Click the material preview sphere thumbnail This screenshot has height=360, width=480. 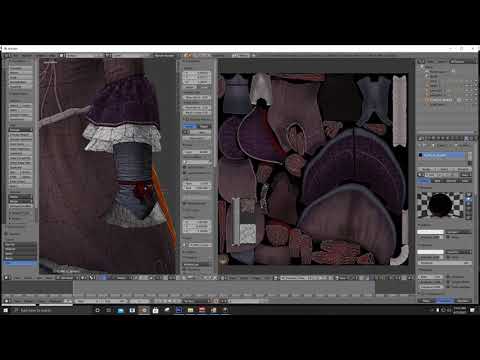point(441,205)
